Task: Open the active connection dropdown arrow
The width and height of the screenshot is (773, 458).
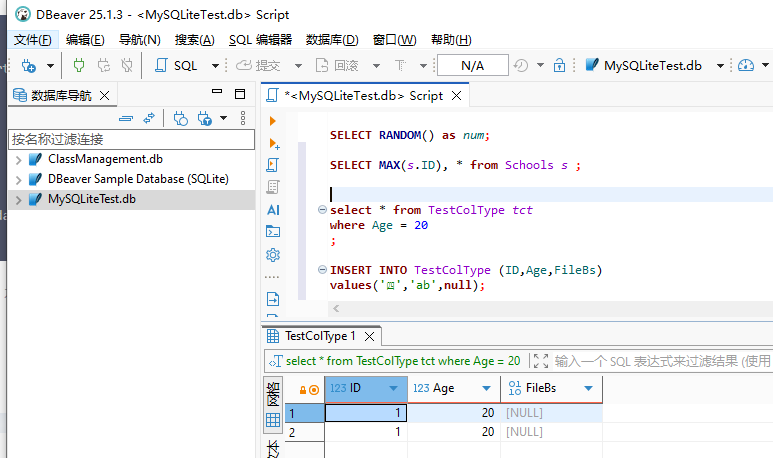Action: [720, 66]
